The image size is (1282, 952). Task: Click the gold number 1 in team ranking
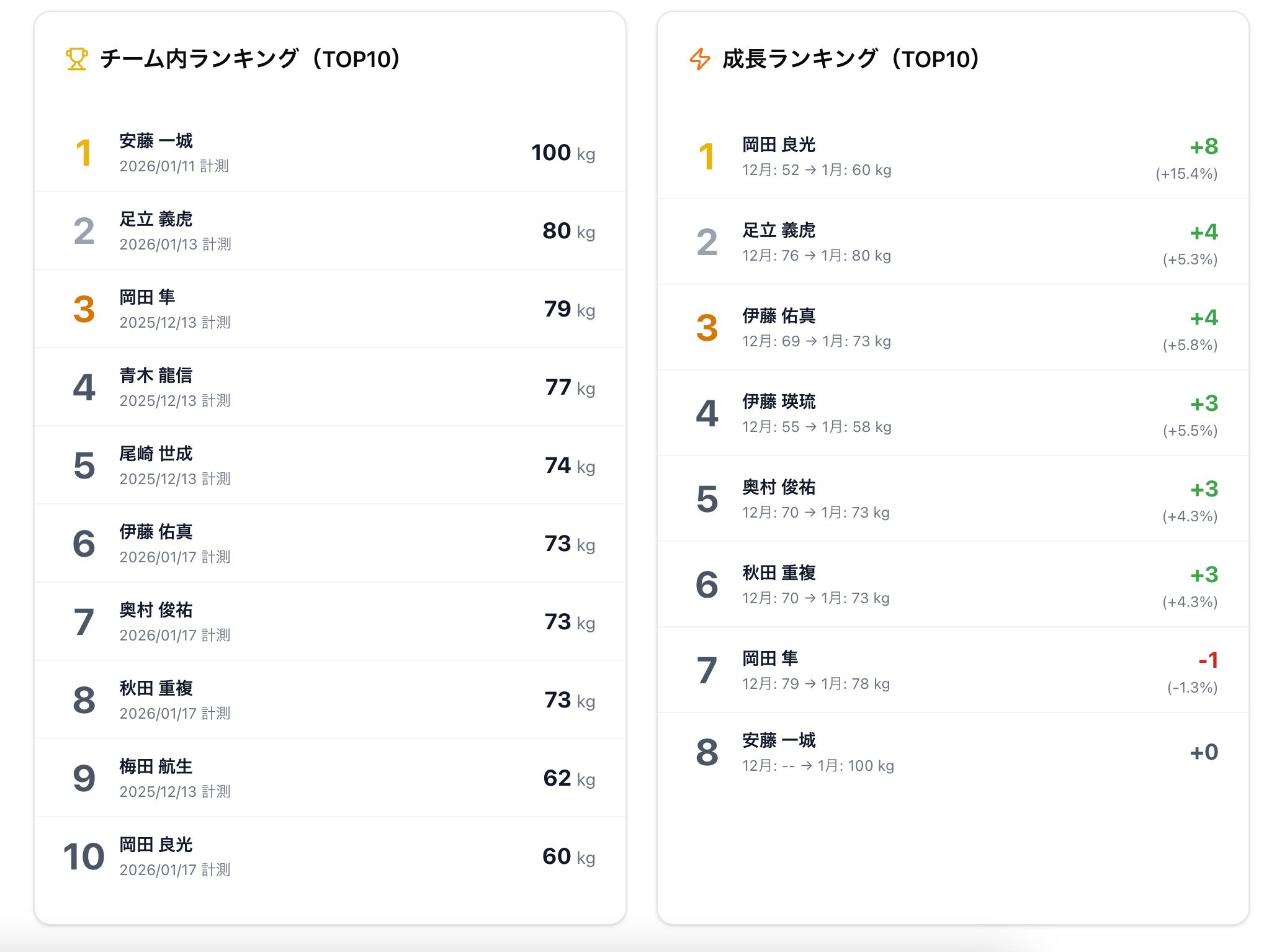(84, 153)
